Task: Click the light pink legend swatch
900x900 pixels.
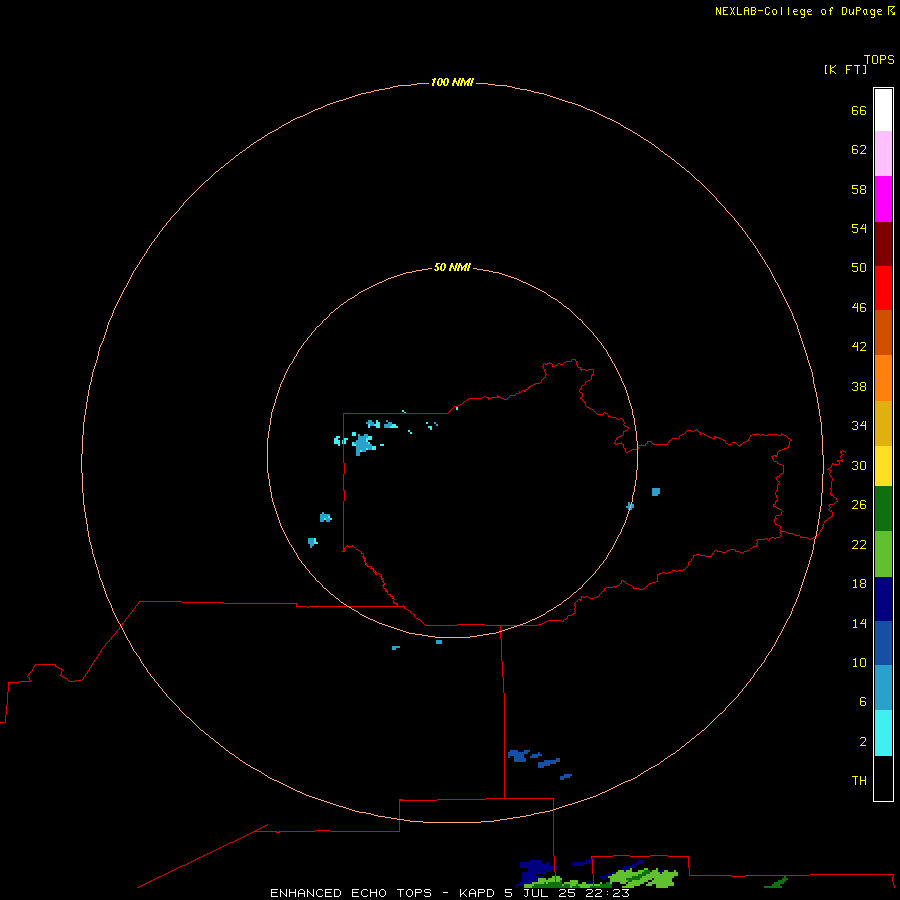Action: [x=883, y=154]
